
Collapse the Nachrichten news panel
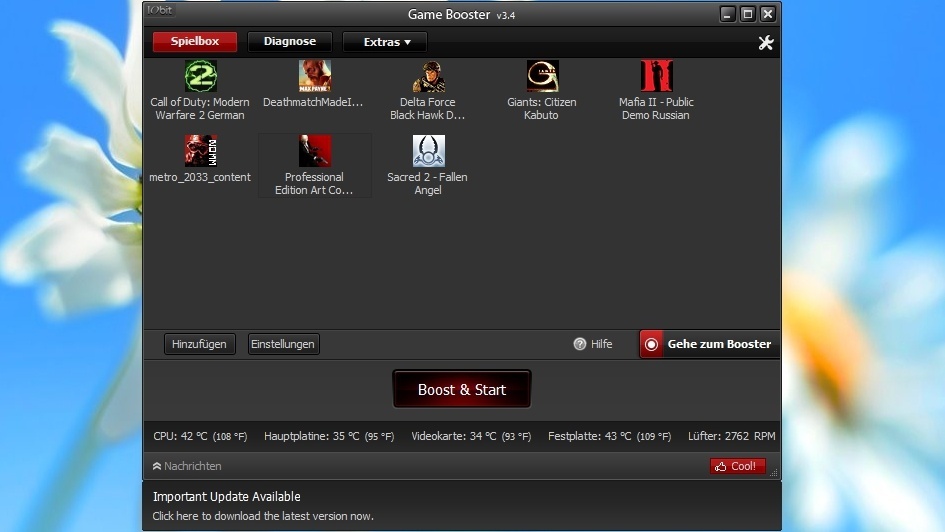pyautogui.click(x=187, y=466)
